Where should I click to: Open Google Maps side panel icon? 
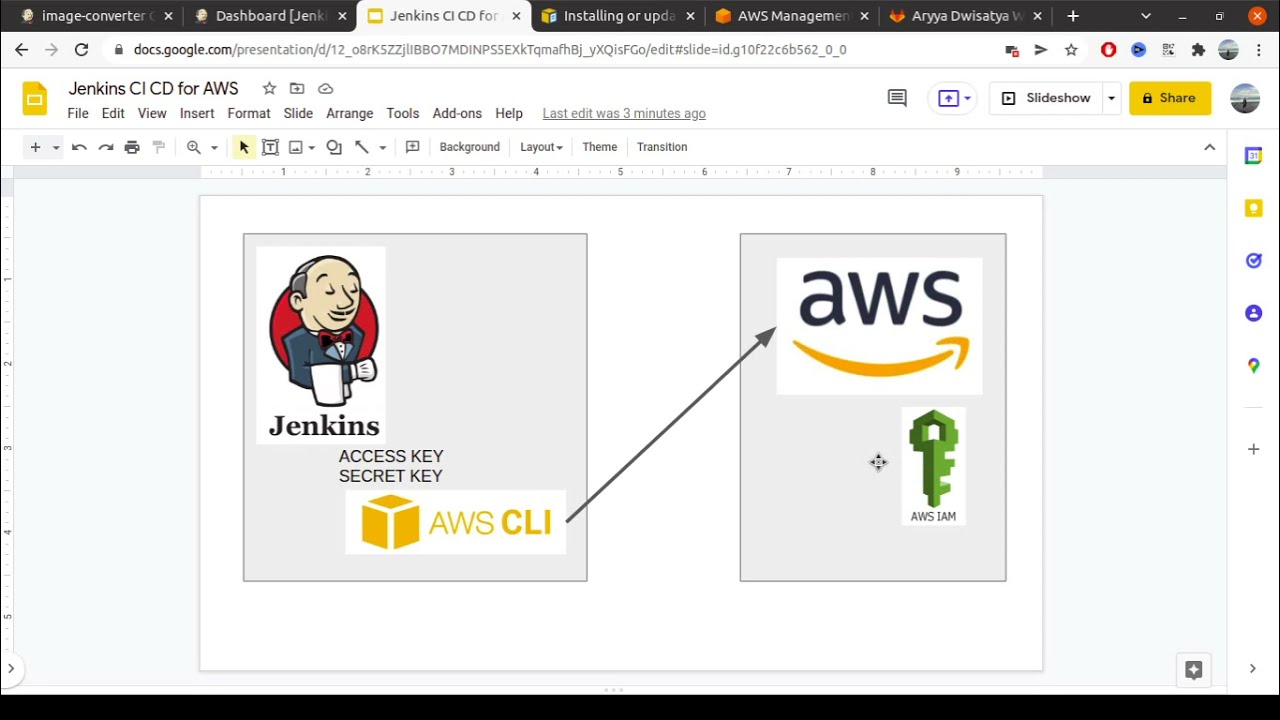click(1253, 366)
